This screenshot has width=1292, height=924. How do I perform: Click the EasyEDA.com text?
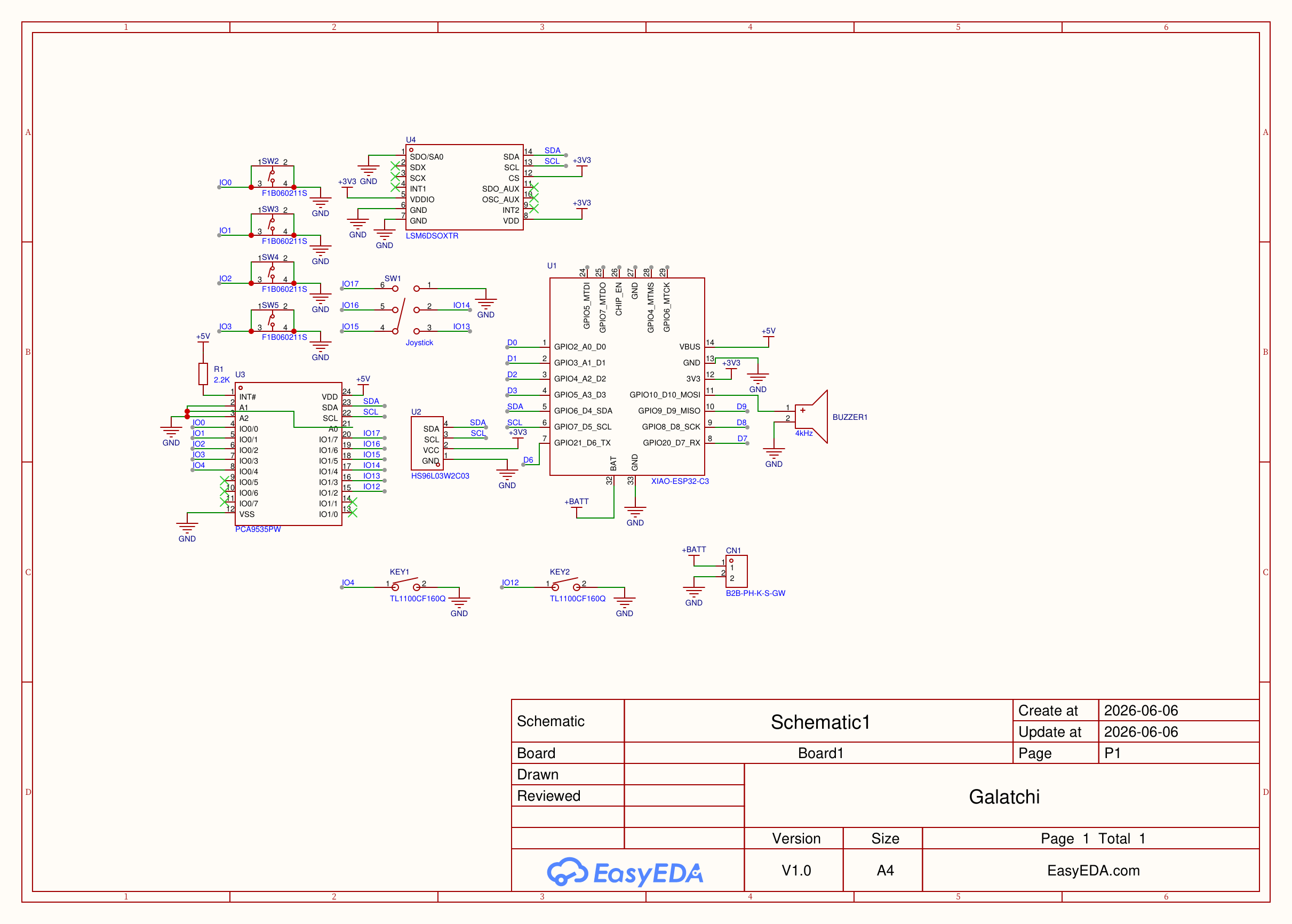tap(1093, 871)
